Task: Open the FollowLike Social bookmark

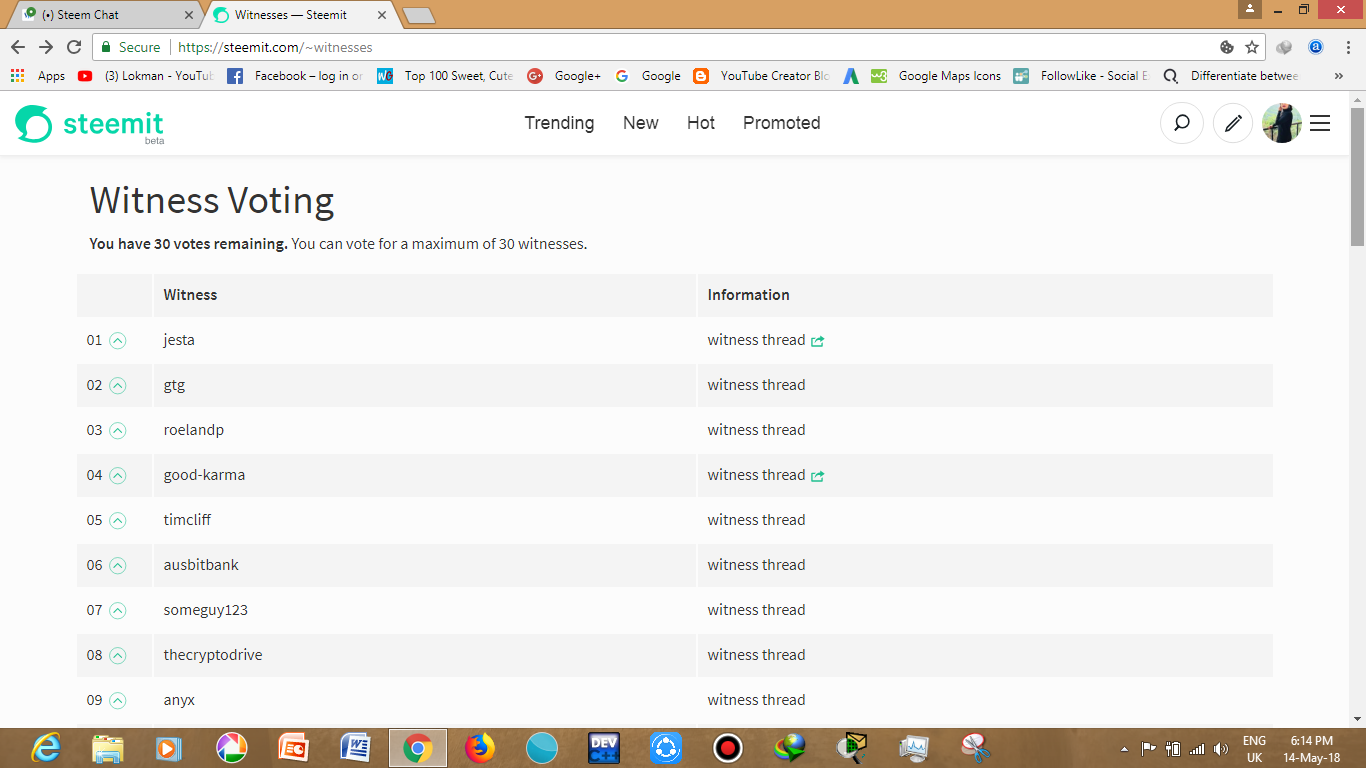Action: (x=1082, y=76)
